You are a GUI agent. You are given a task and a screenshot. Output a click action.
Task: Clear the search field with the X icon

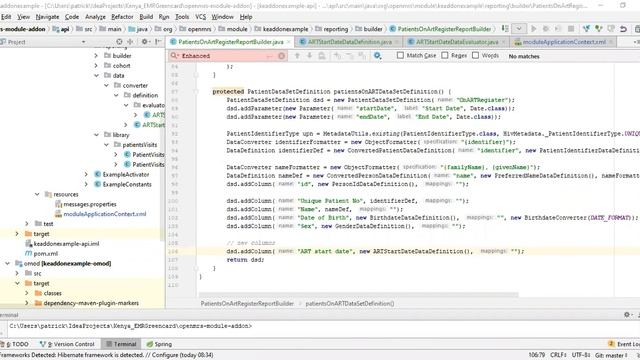(282, 56)
